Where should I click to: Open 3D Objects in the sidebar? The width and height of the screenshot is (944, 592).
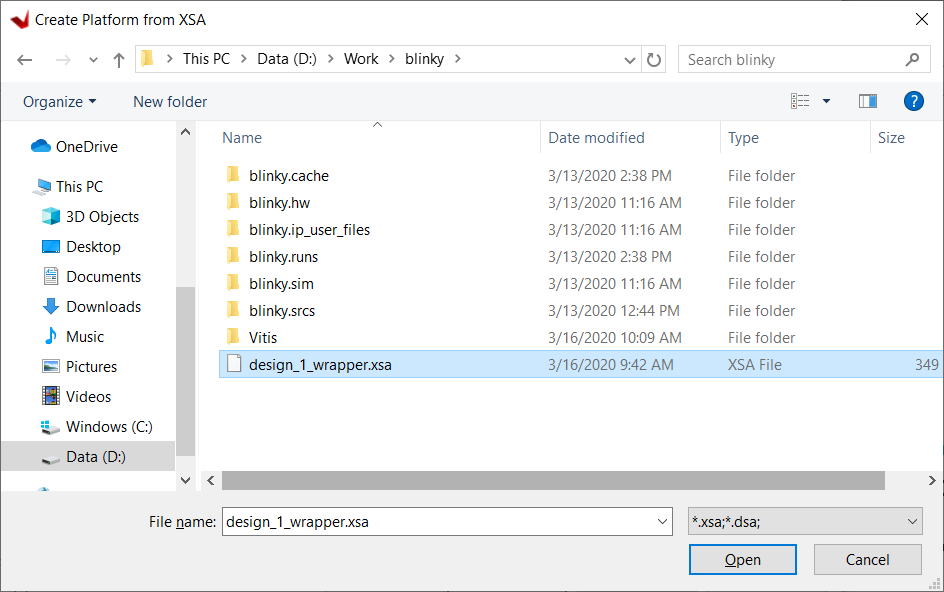[91, 217]
